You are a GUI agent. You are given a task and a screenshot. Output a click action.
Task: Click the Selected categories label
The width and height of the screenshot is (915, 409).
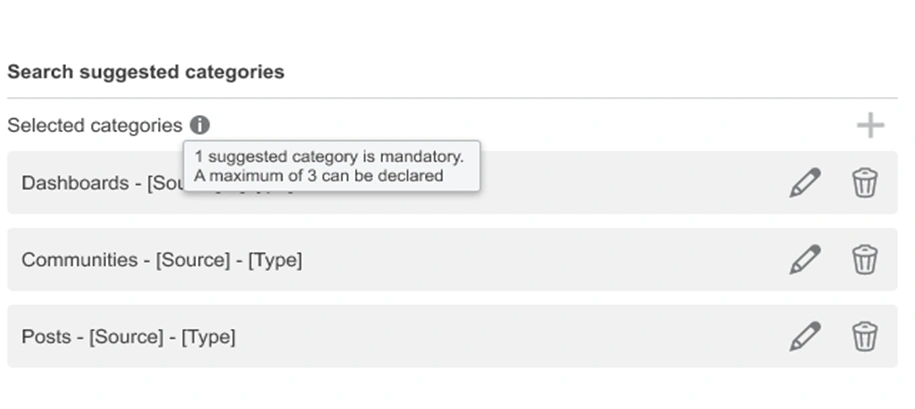pos(95,126)
